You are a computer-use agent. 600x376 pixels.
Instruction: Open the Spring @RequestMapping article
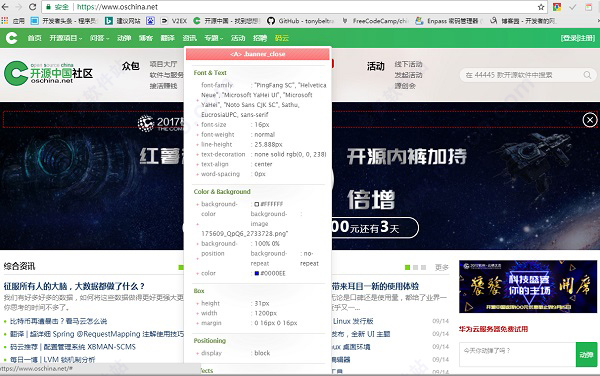(x=97, y=334)
